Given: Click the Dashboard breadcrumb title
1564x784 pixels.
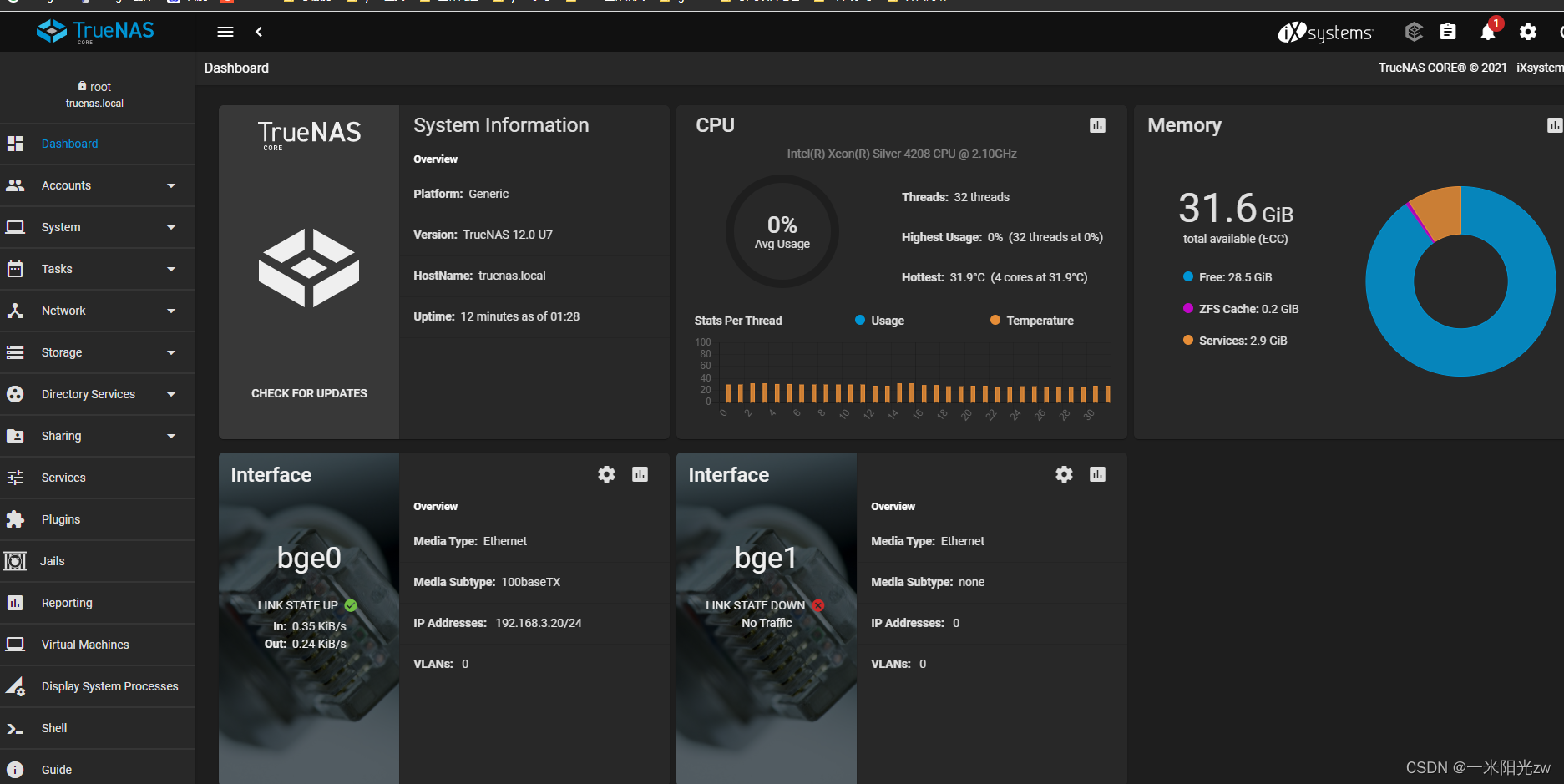Looking at the screenshot, I should (236, 68).
